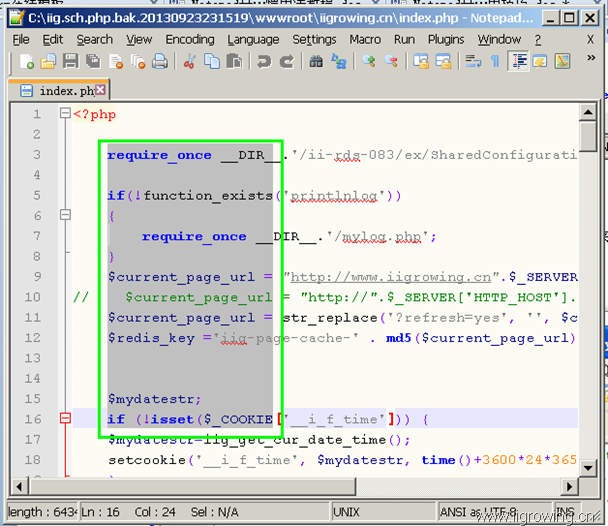The width and height of the screenshot is (608, 526).
Task: Click the www.iigrowing.cn URL on line 9
Action: [390, 277]
